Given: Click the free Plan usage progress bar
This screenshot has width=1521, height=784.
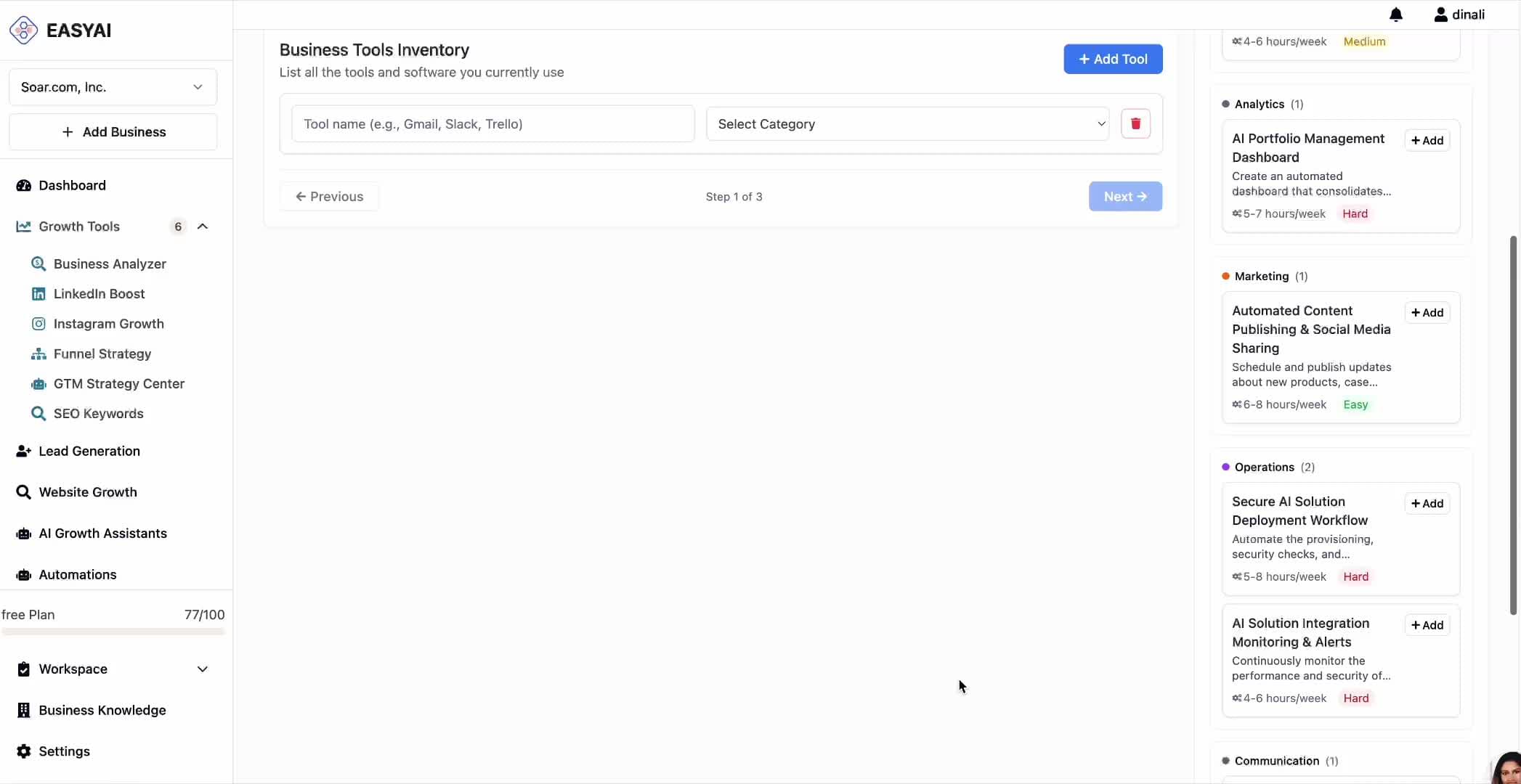Looking at the screenshot, I should (113, 632).
